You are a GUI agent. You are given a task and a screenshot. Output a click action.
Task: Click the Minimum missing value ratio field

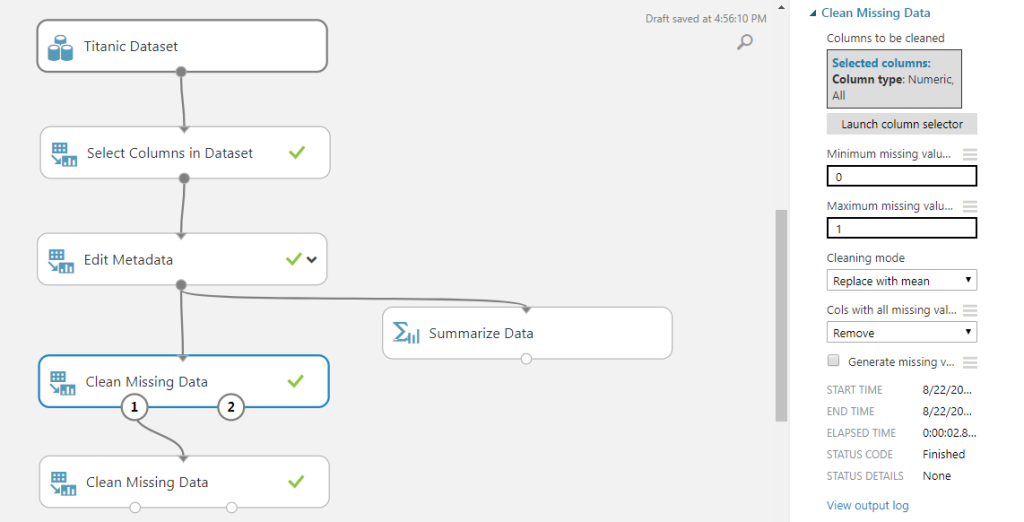901,177
